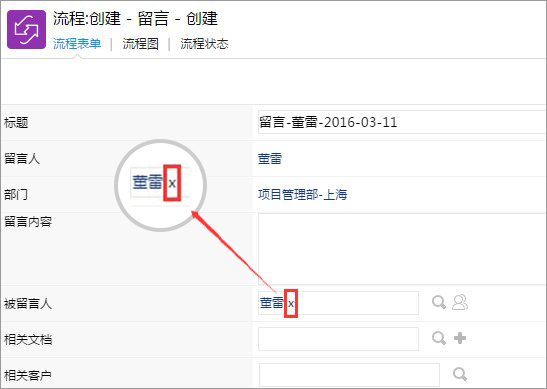Remove 董雷 with the x in 被留言人
Image resolution: width=547 pixels, height=389 pixels.
pos(291,304)
